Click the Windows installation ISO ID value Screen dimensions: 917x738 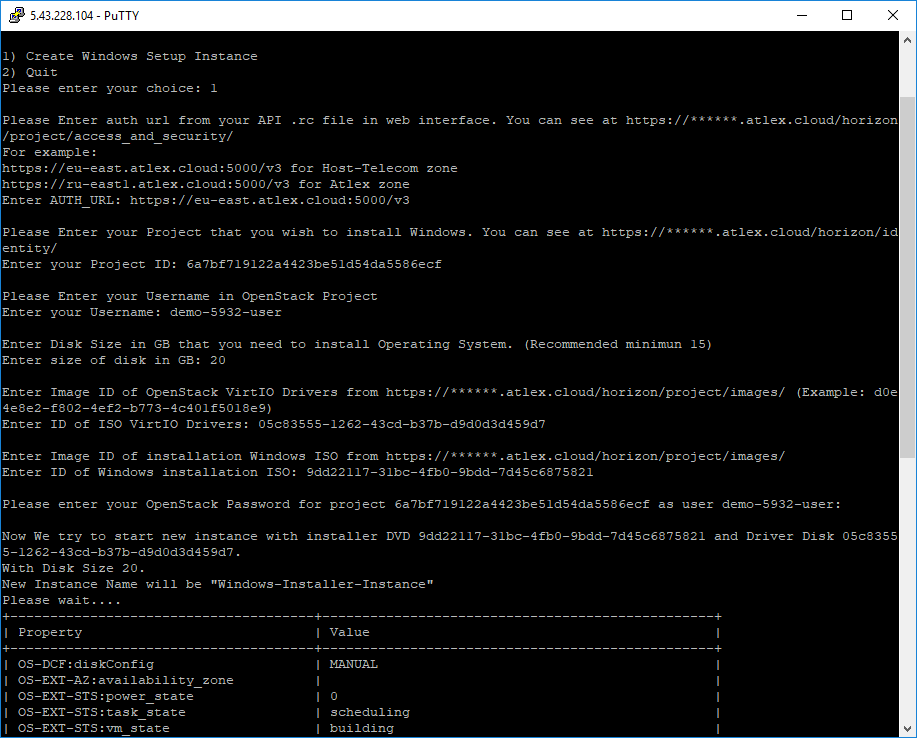pos(450,473)
